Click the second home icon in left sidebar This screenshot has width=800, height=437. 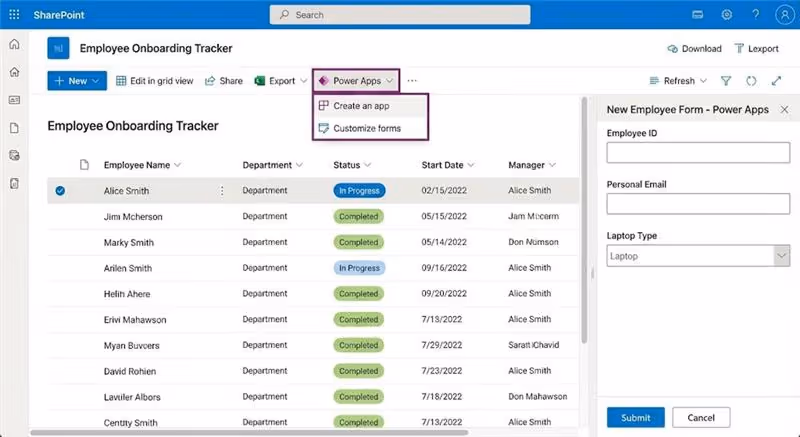click(14, 72)
